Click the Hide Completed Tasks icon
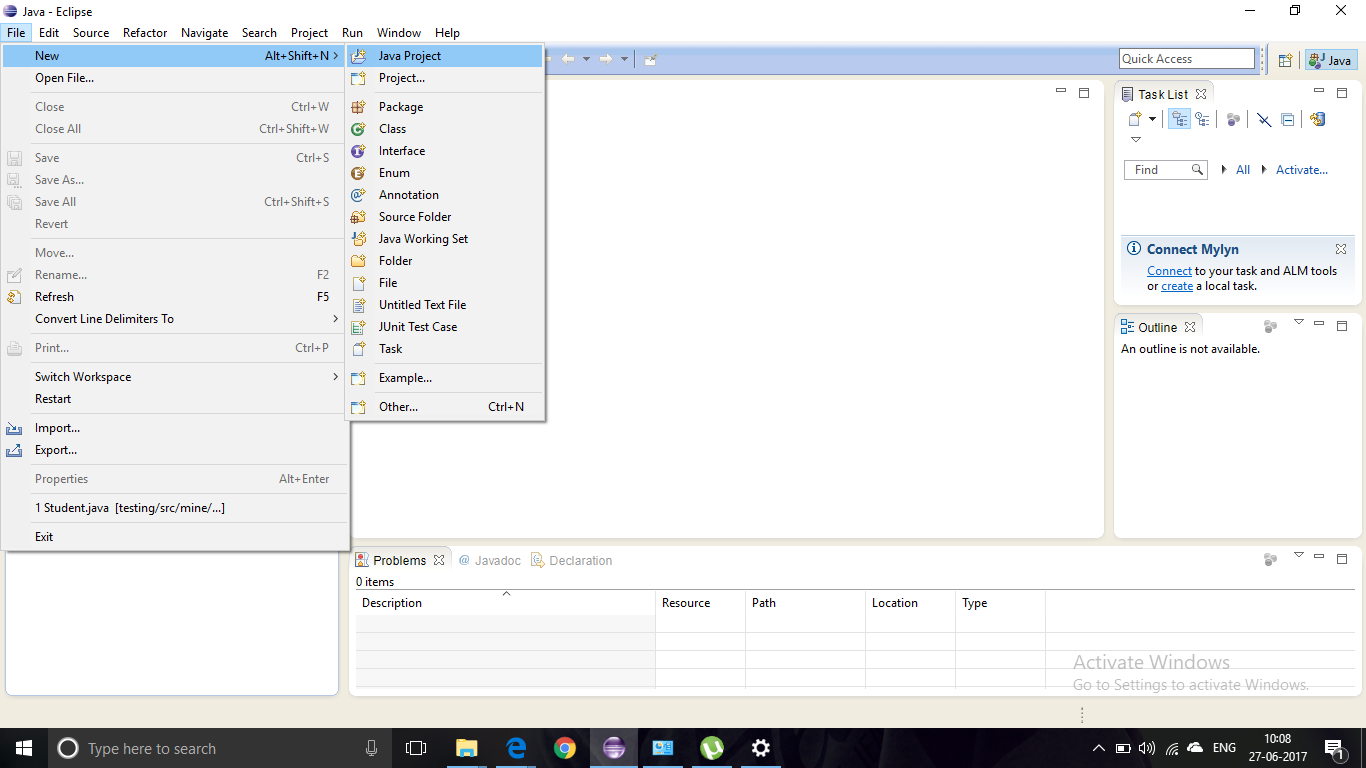 (1264, 119)
